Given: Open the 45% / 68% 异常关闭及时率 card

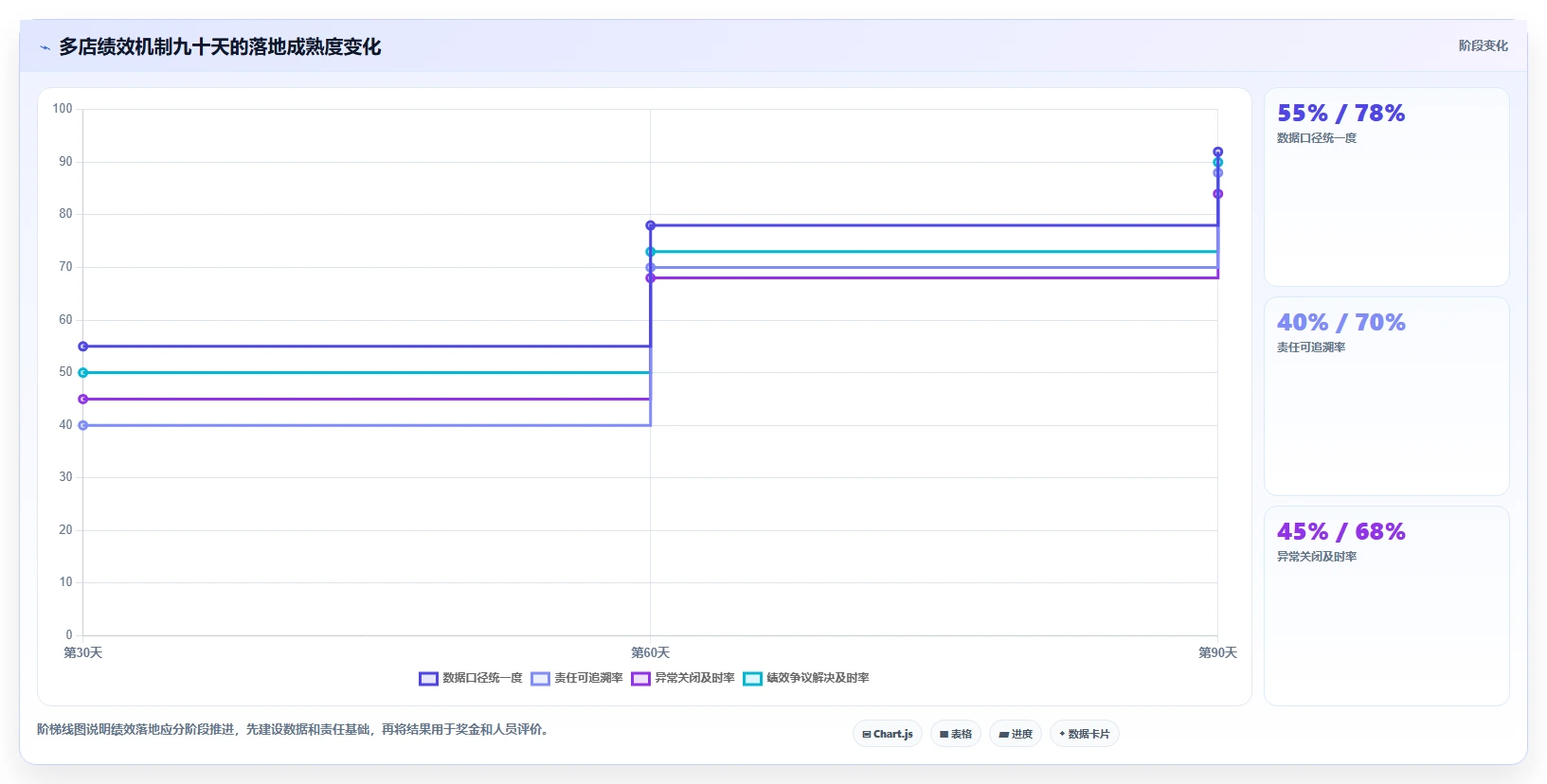Looking at the screenshot, I should pyautogui.click(x=1387, y=606).
